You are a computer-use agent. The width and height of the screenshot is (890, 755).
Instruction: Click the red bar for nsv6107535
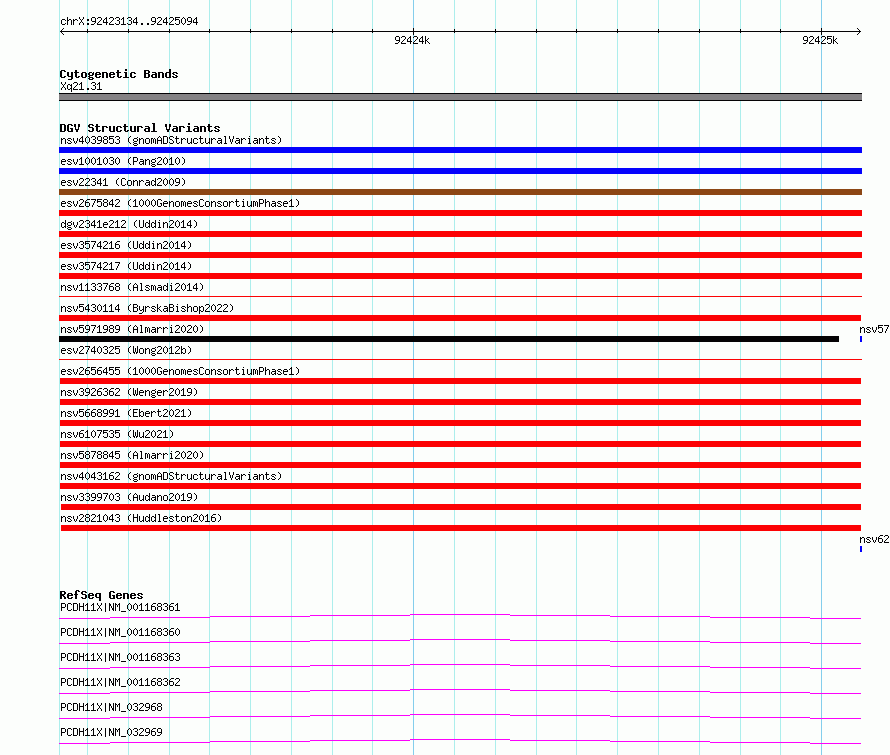click(x=460, y=444)
